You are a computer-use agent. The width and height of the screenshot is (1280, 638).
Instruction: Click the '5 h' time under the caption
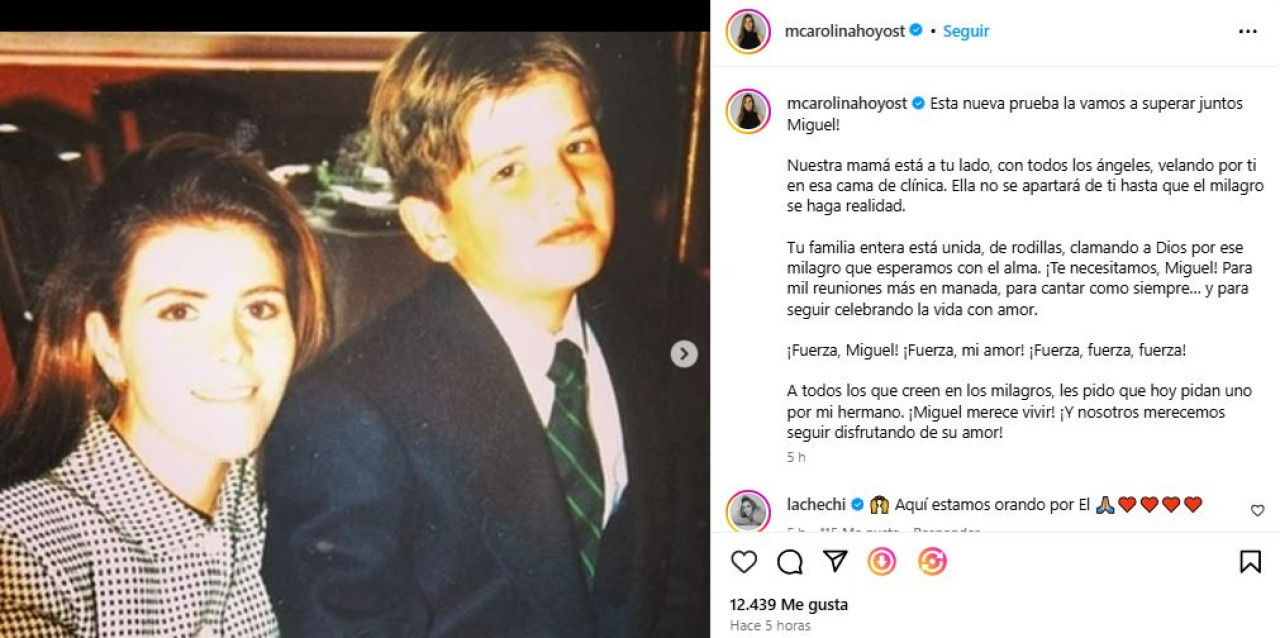pyautogui.click(x=796, y=457)
